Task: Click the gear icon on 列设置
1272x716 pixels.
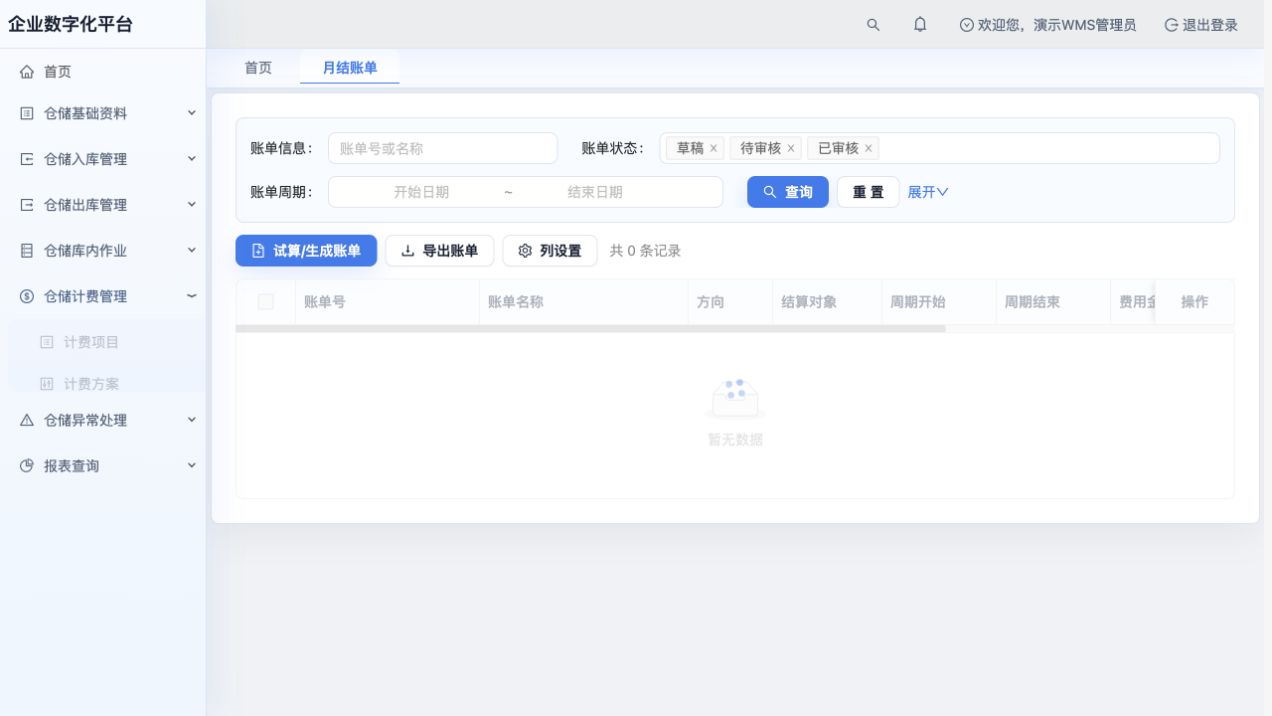Action: (x=525, y=251)
